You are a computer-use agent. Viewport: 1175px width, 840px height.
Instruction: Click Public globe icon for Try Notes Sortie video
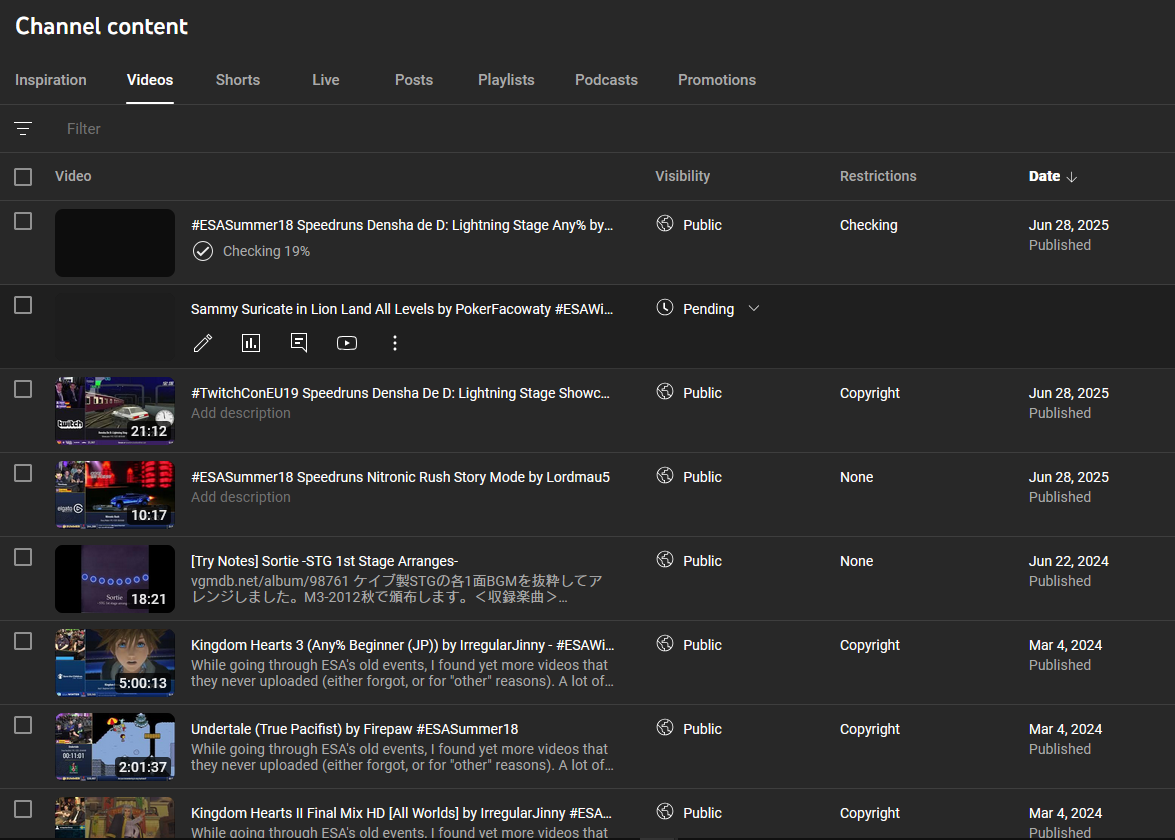pyautogui.click(x=665, y=559)
